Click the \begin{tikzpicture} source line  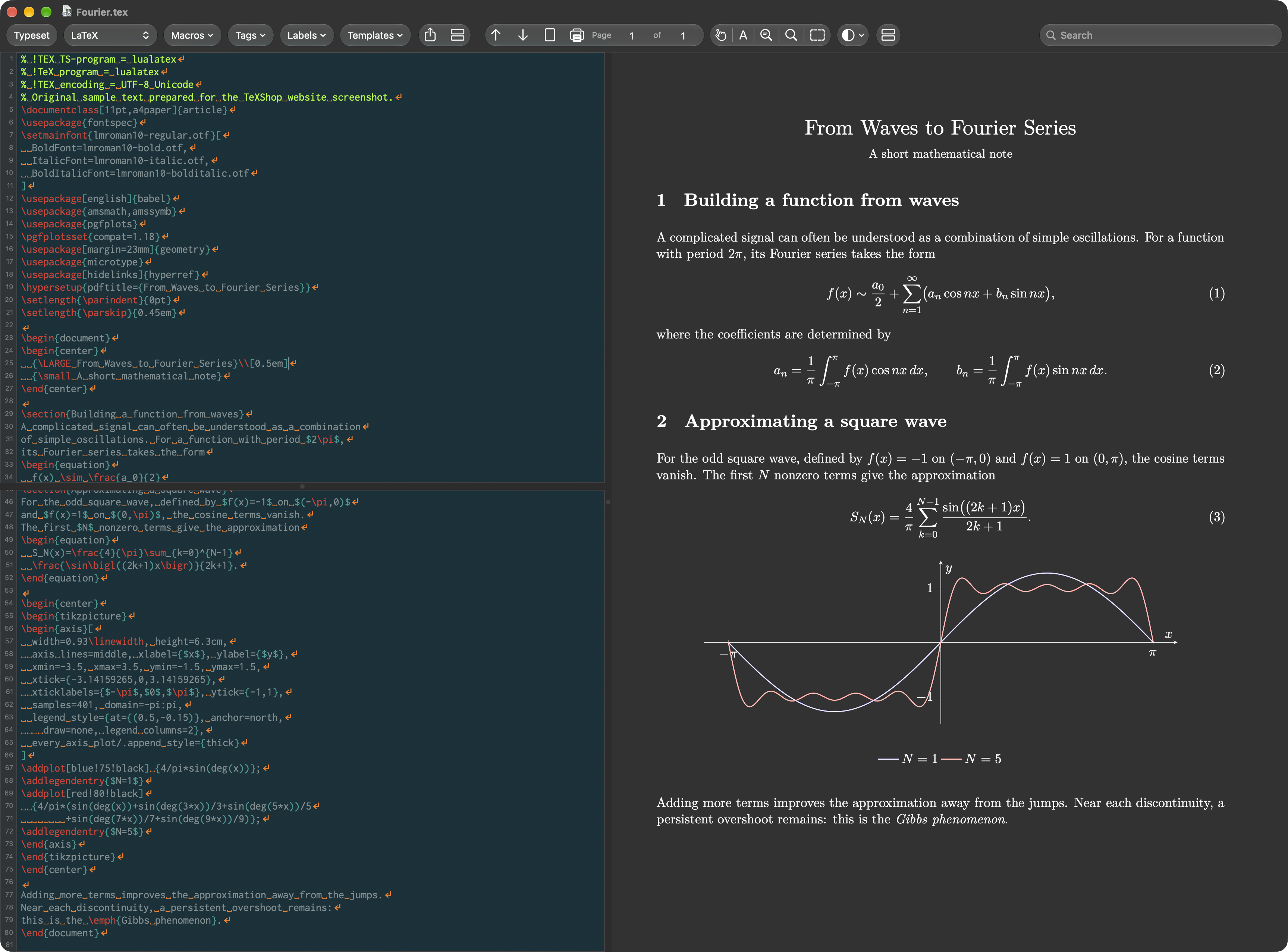coord(74,616)
